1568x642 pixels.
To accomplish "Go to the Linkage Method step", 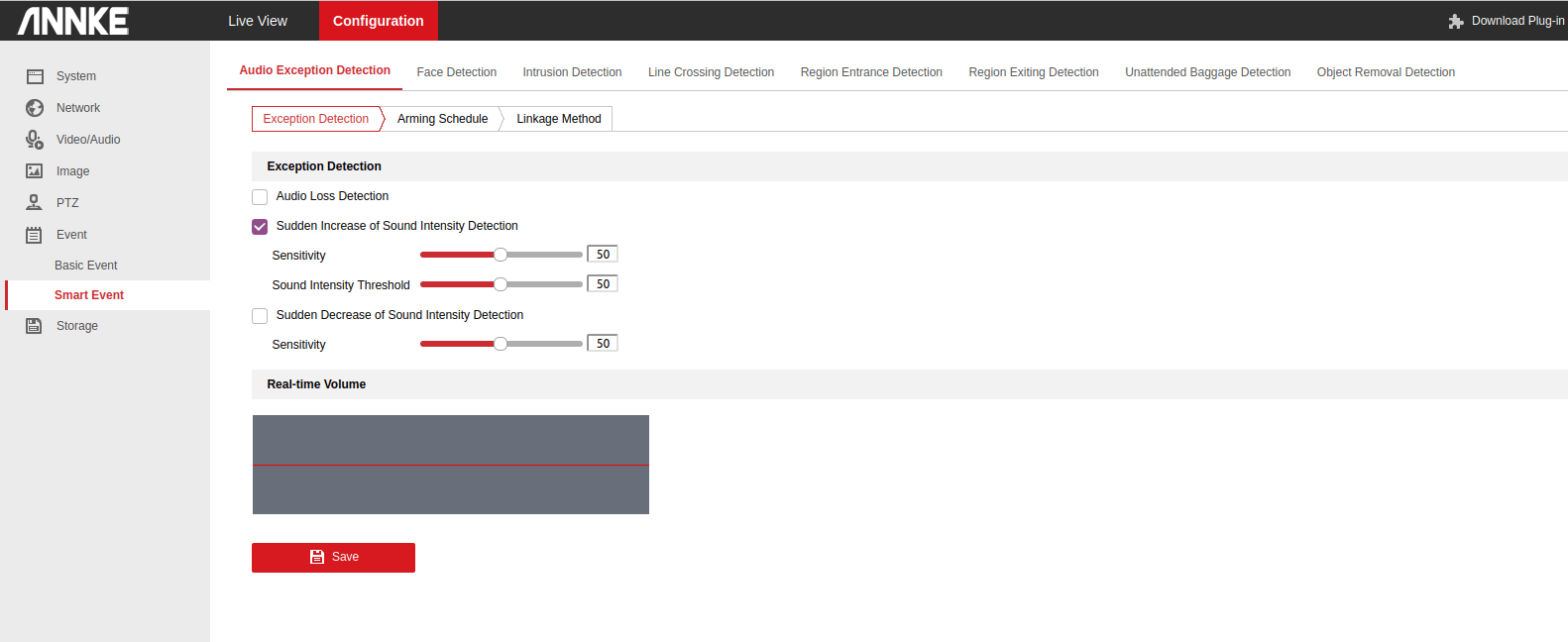I will click(x=559, y=119).
